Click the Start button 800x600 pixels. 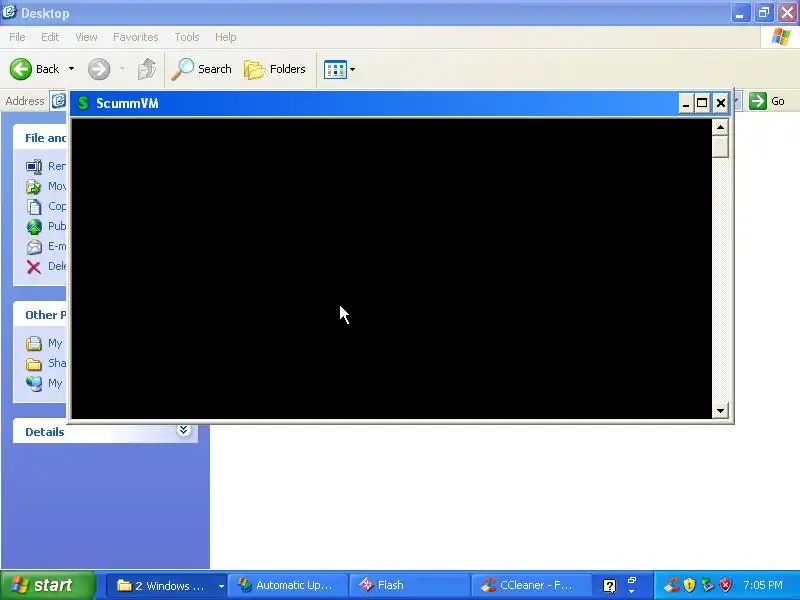(47, 585)
